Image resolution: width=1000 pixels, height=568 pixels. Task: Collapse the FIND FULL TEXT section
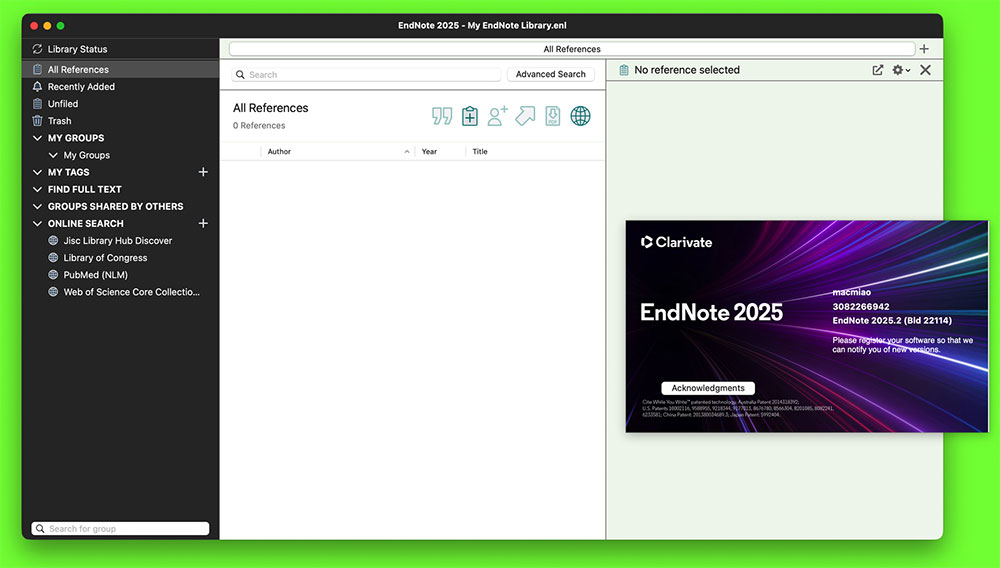tap(37, 189)
